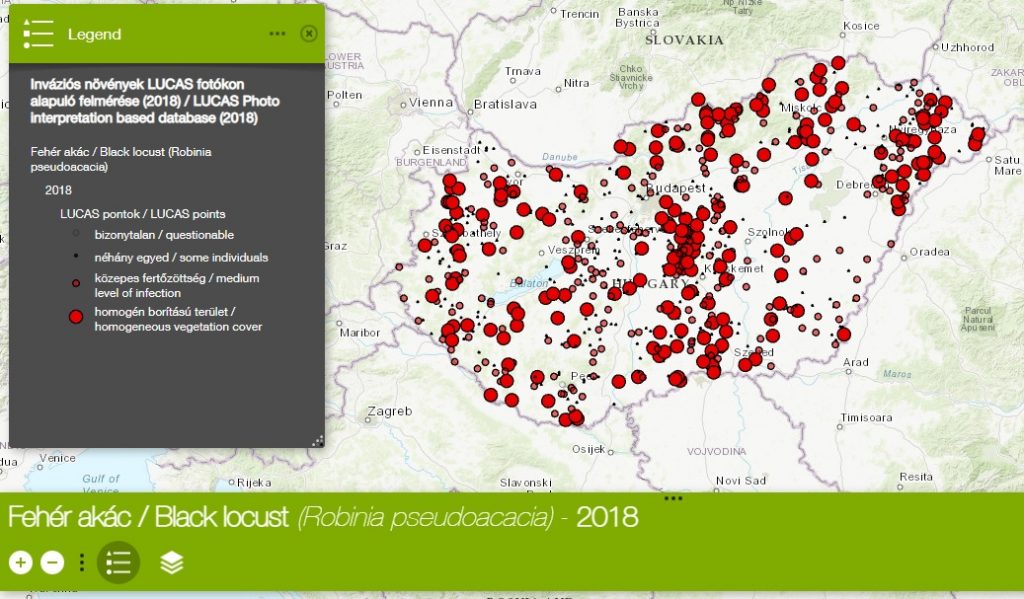Expand the bottom bar via three-dot handle
This screenshot has width=1024, height=599.
coord(672,497)
